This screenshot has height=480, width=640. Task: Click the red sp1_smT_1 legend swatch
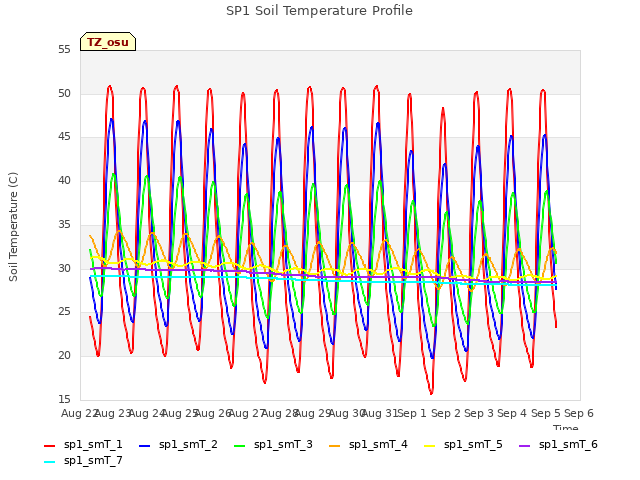(x=49, y=446)
